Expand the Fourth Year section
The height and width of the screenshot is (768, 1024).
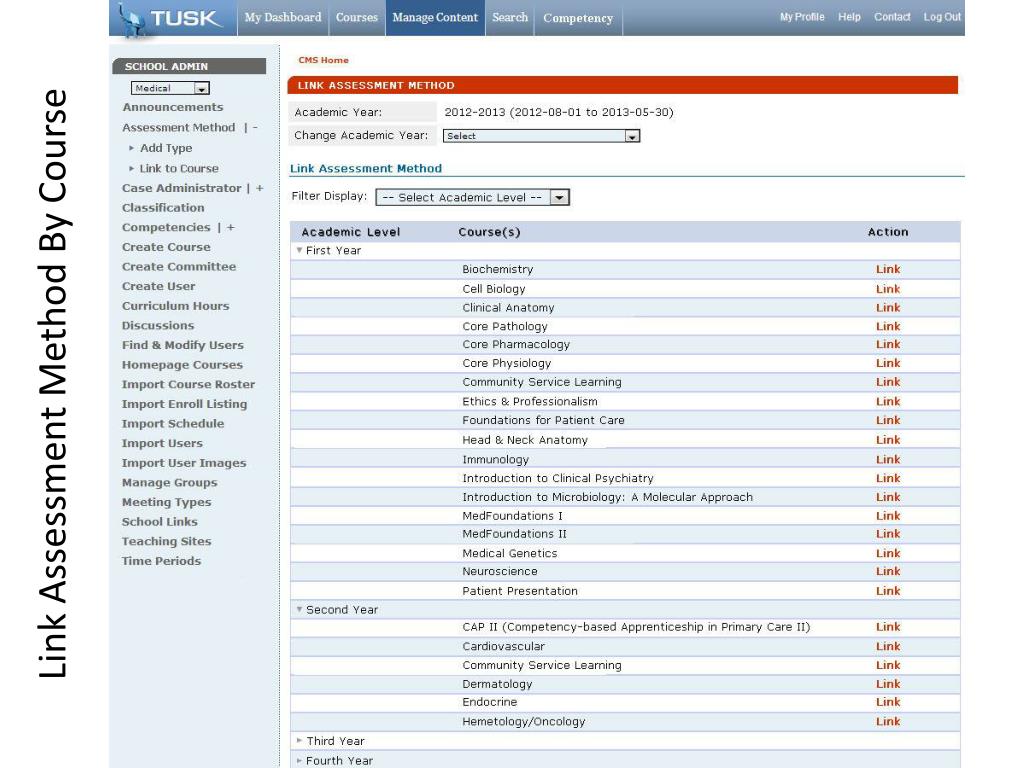(x=299, y=760)
